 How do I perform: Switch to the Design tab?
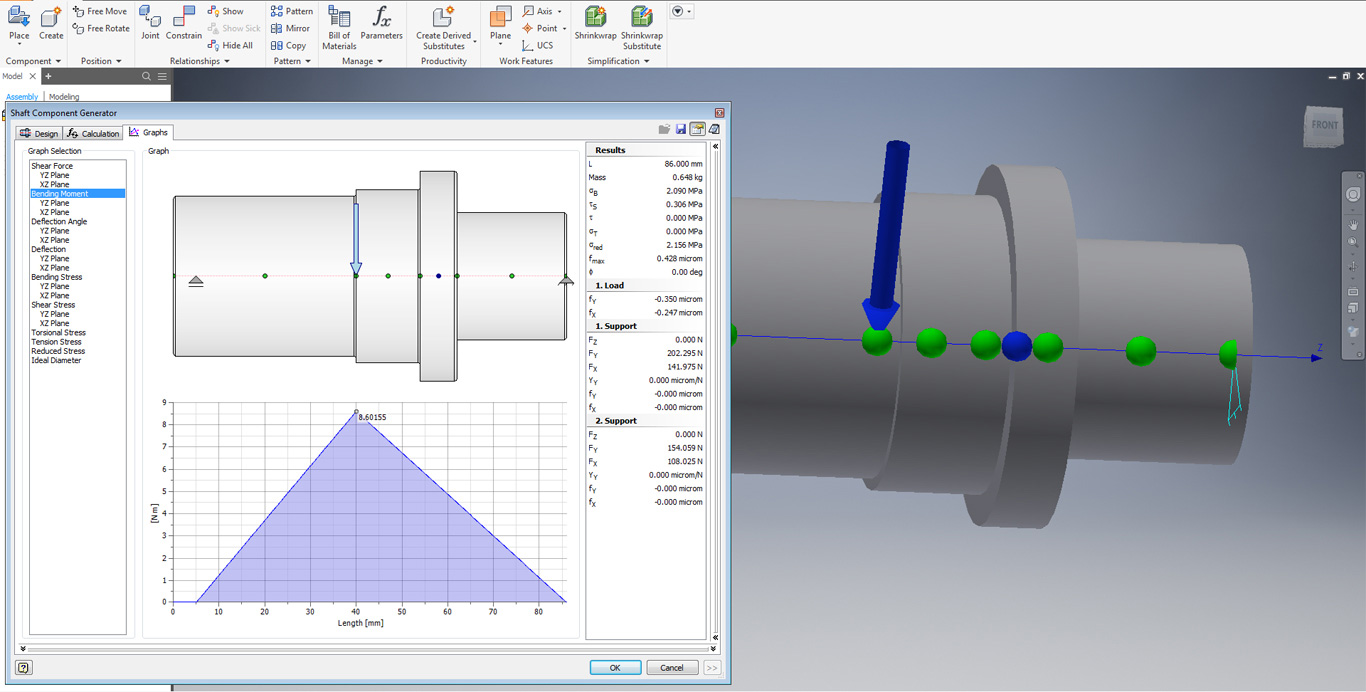click(x=39, y=133)
